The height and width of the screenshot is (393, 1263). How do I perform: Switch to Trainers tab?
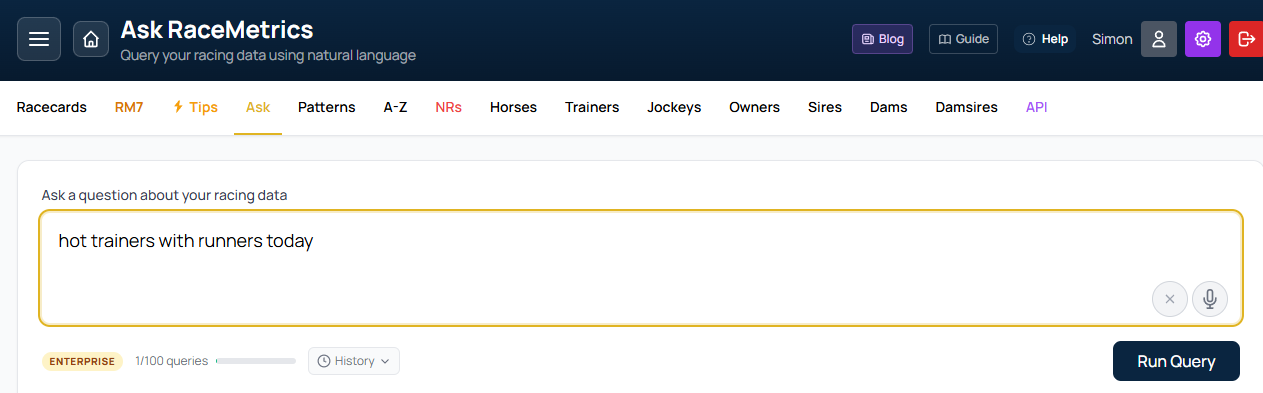pos(592,107)
